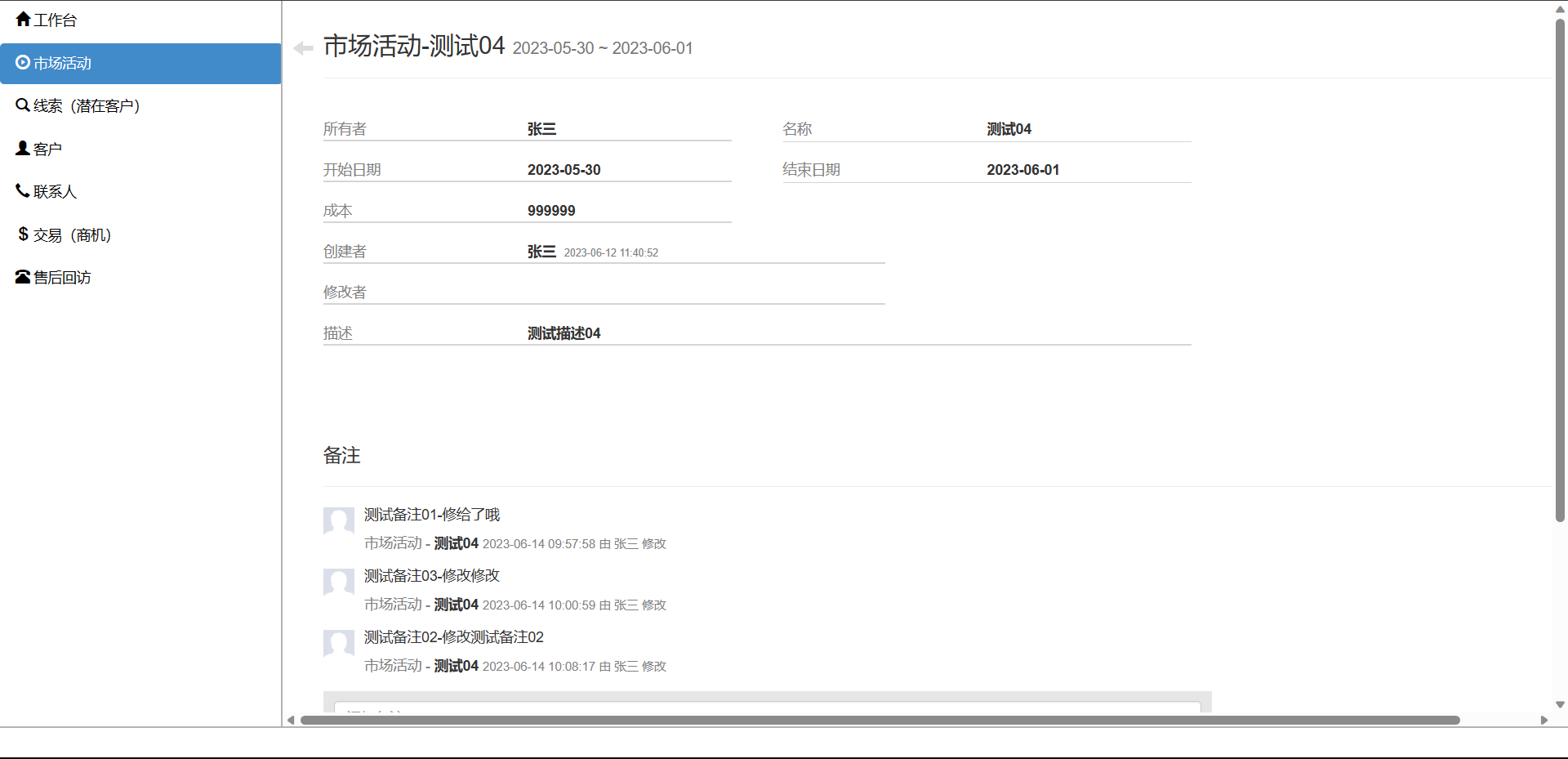Screen dimensions: 1568x759
Task: Click start date value 2023-05-30
Action: click(563, 170)
